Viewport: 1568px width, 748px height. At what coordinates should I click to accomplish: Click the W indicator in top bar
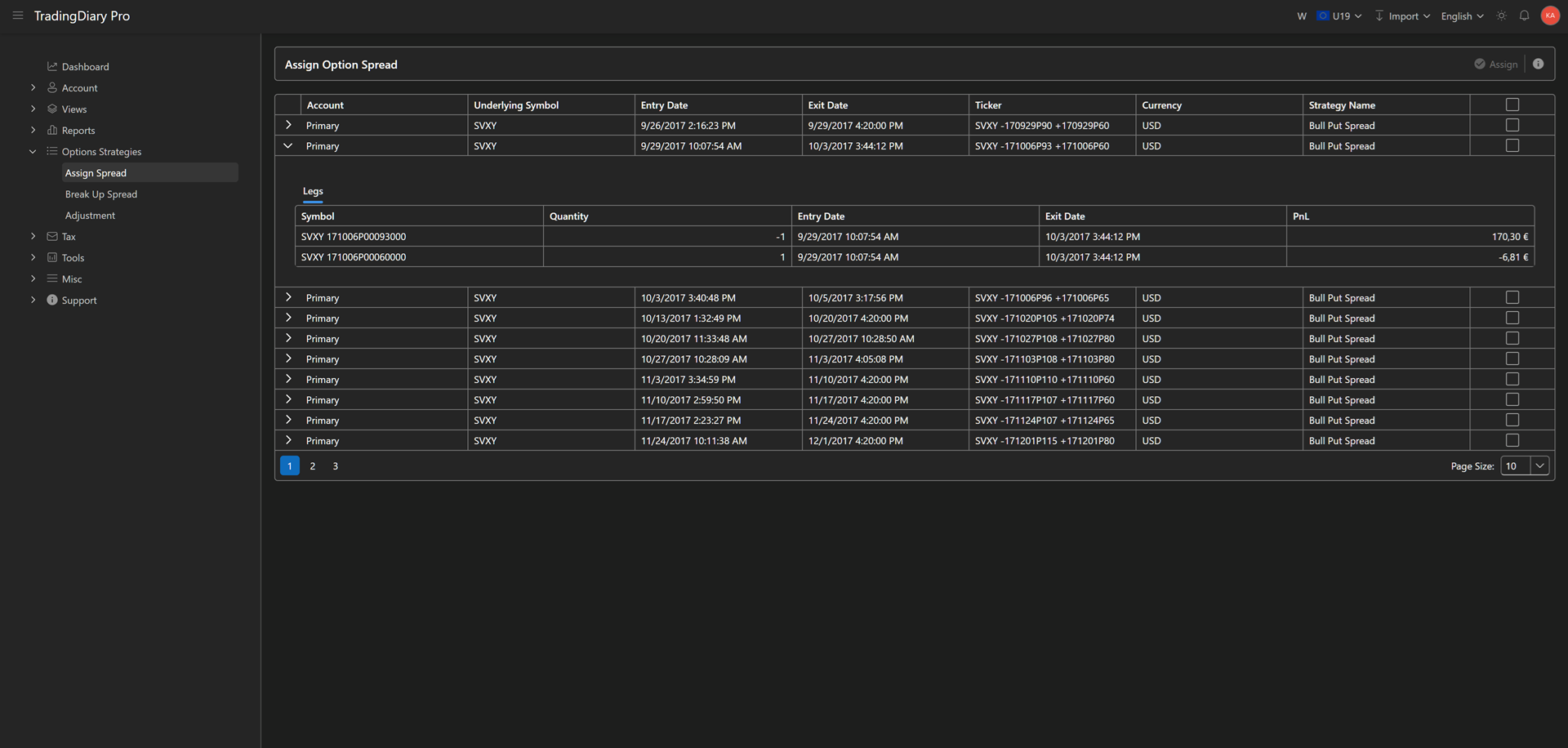click(1302, 16)
